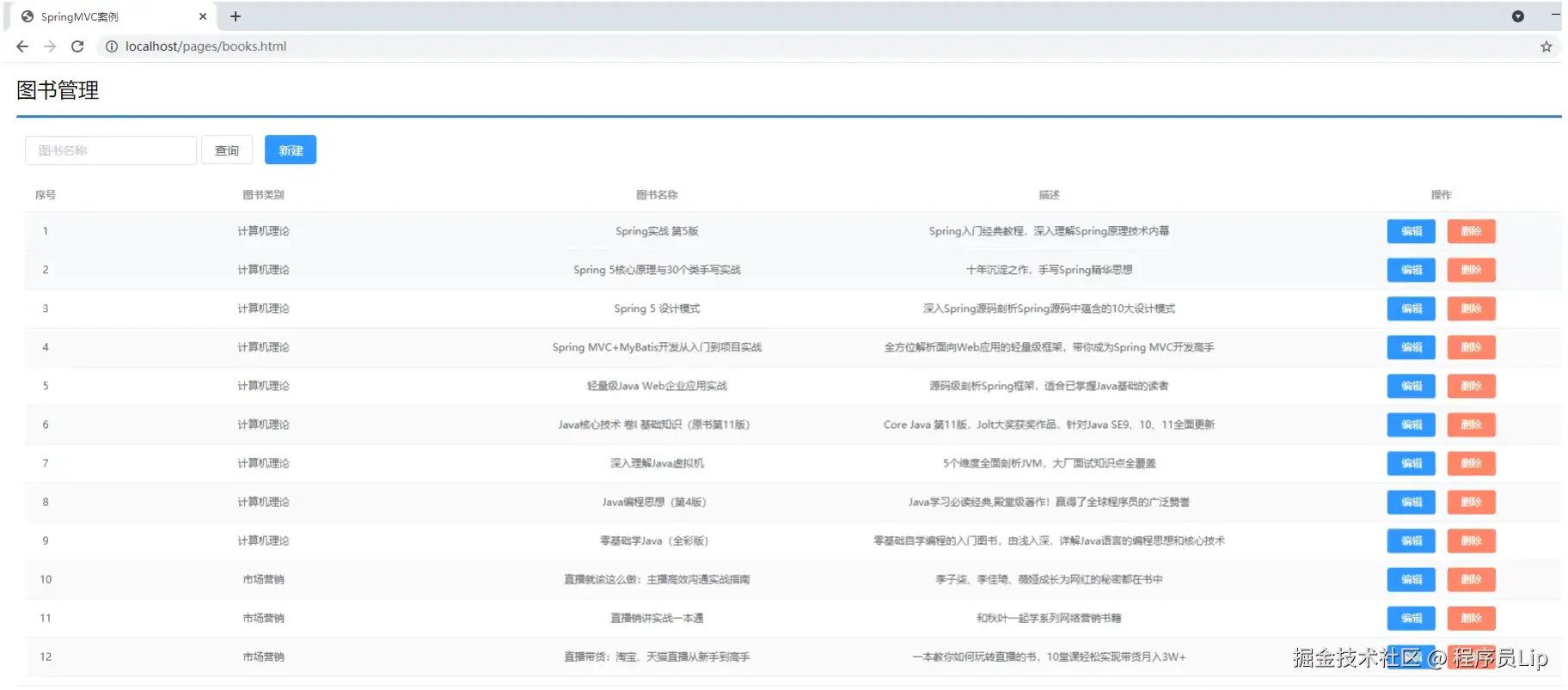
Task: Click the 图书管理 page heading
Action: (58, 90)
